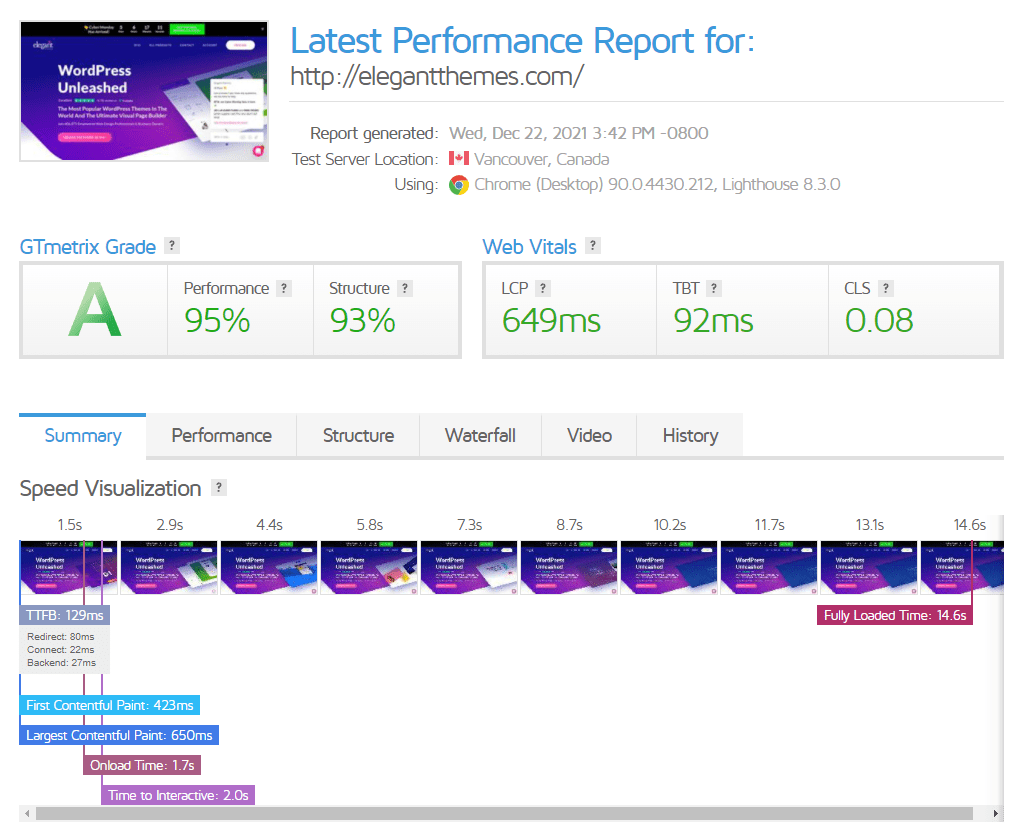Click the Performance percentage help icon
1019x835 pixels.
tap(283, 287)
